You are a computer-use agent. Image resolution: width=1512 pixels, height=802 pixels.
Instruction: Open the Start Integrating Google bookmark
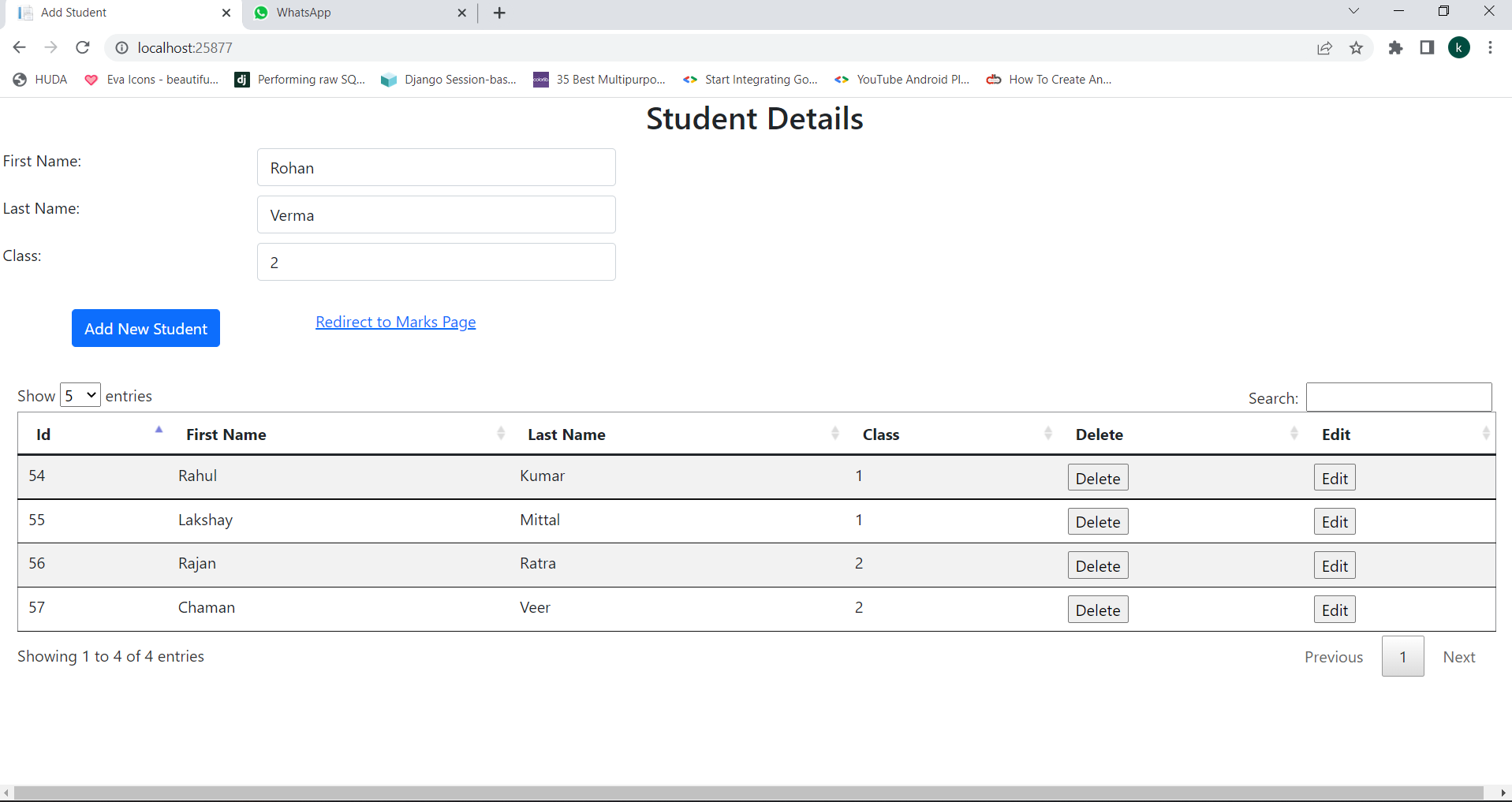[x=750, y=80]
